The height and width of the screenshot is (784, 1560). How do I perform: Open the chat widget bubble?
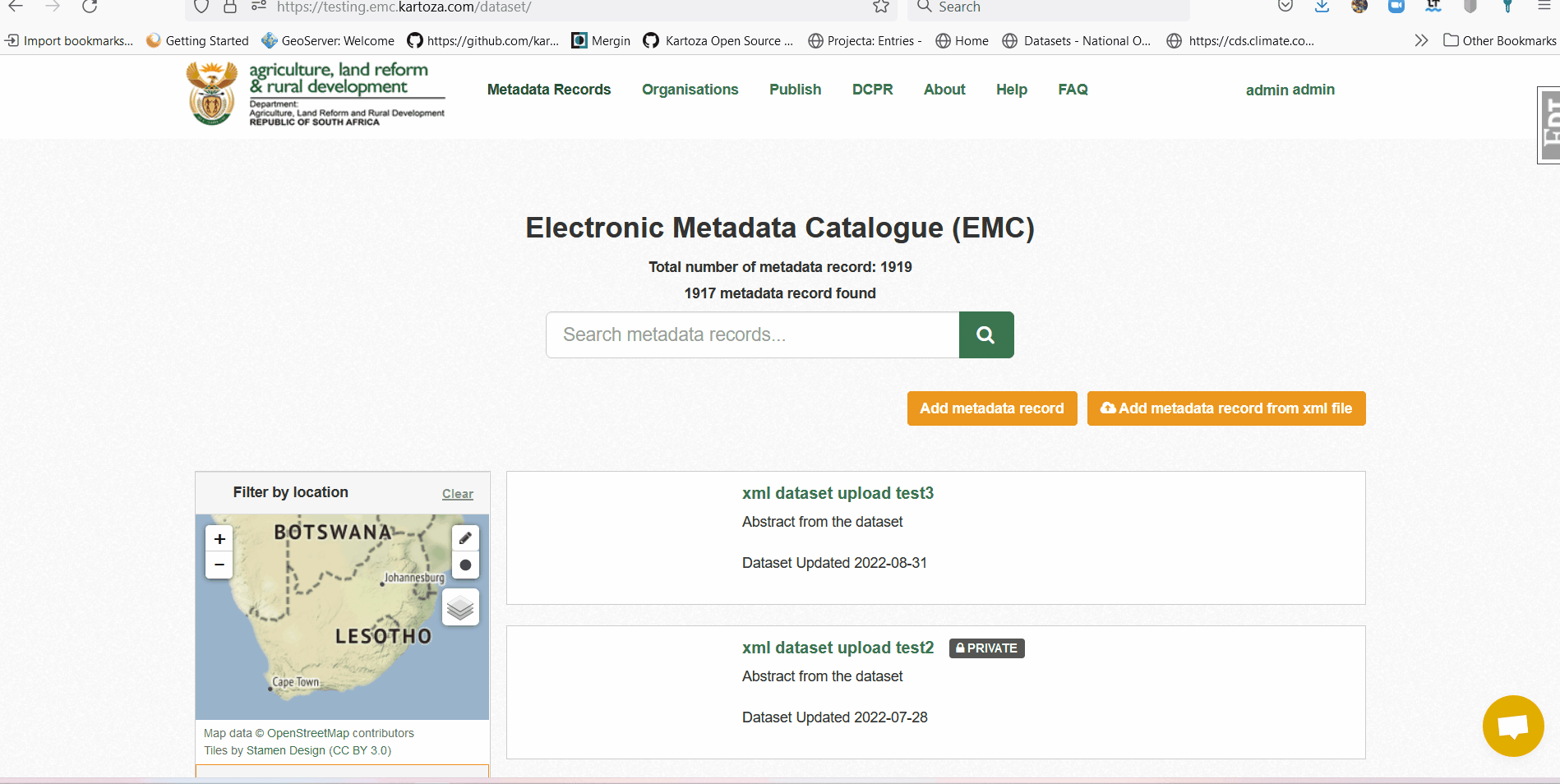click(x=1513, y=726)
